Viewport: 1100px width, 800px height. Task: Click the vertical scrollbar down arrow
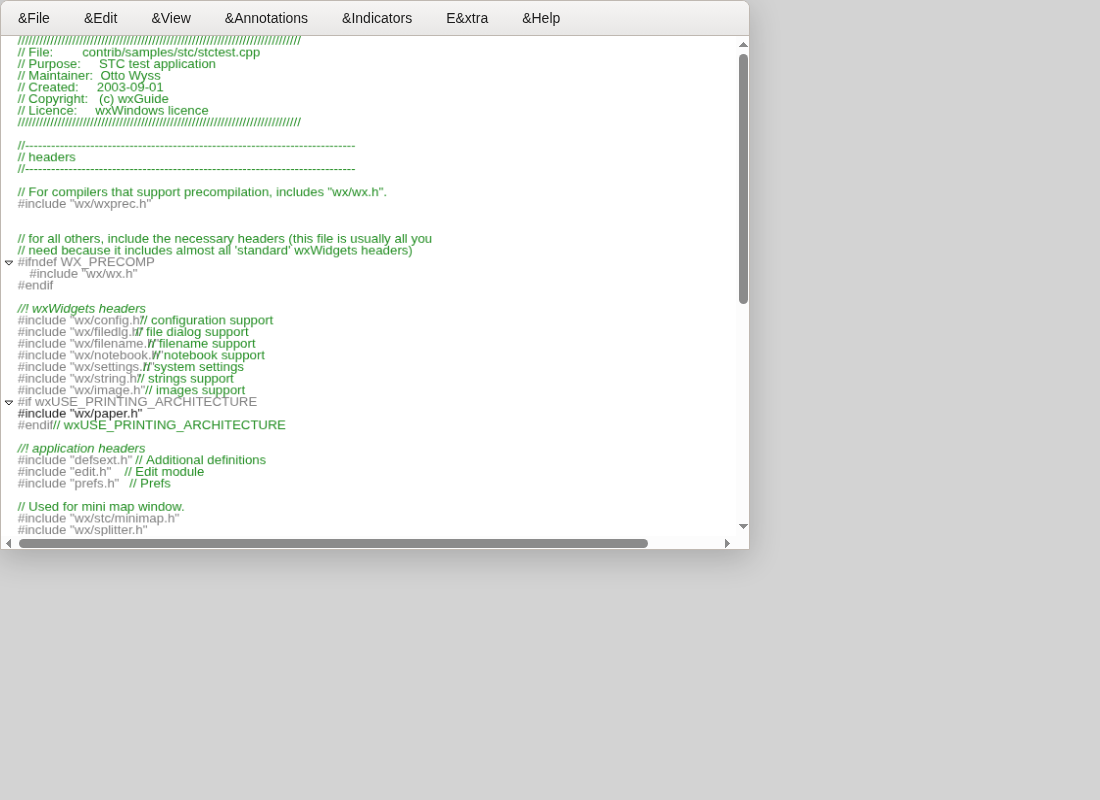(743, 526)
